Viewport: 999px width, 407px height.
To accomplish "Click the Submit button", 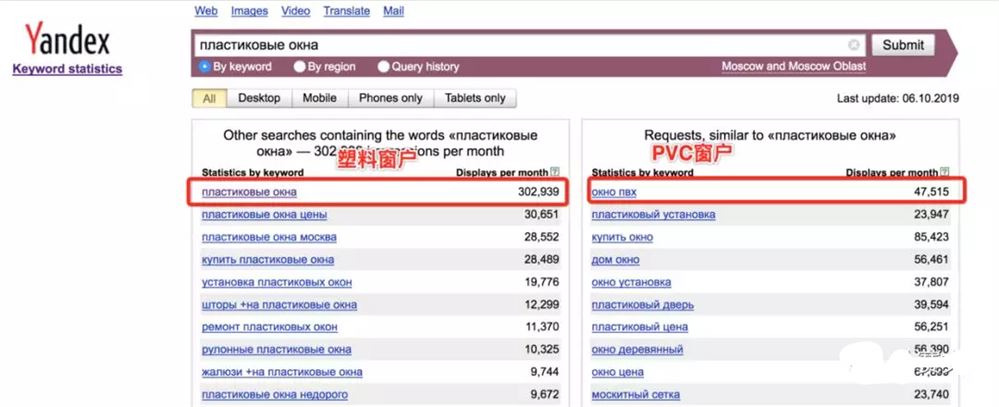I will tap(903, 45).
